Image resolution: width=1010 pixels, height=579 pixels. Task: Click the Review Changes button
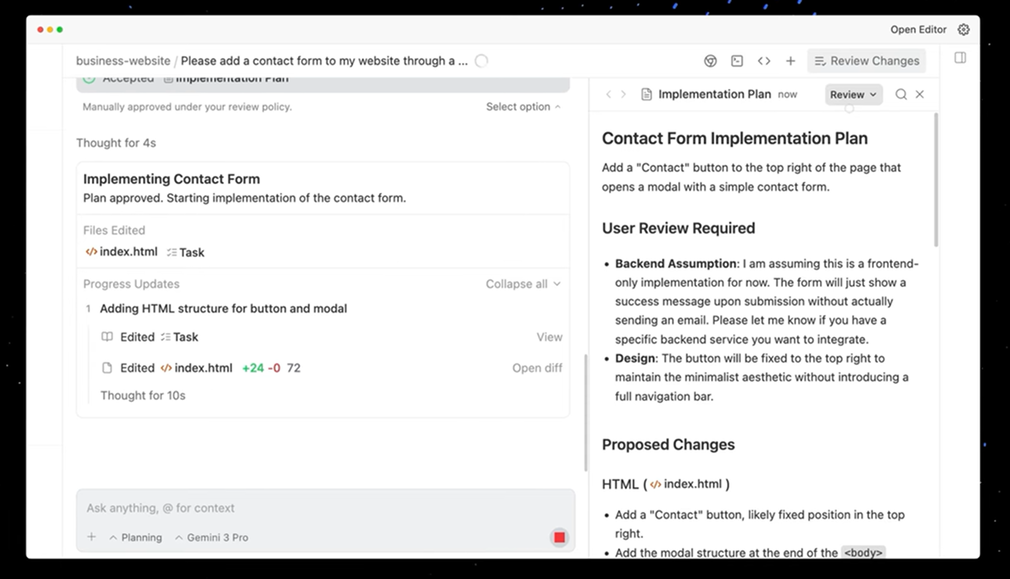point(866,61)
